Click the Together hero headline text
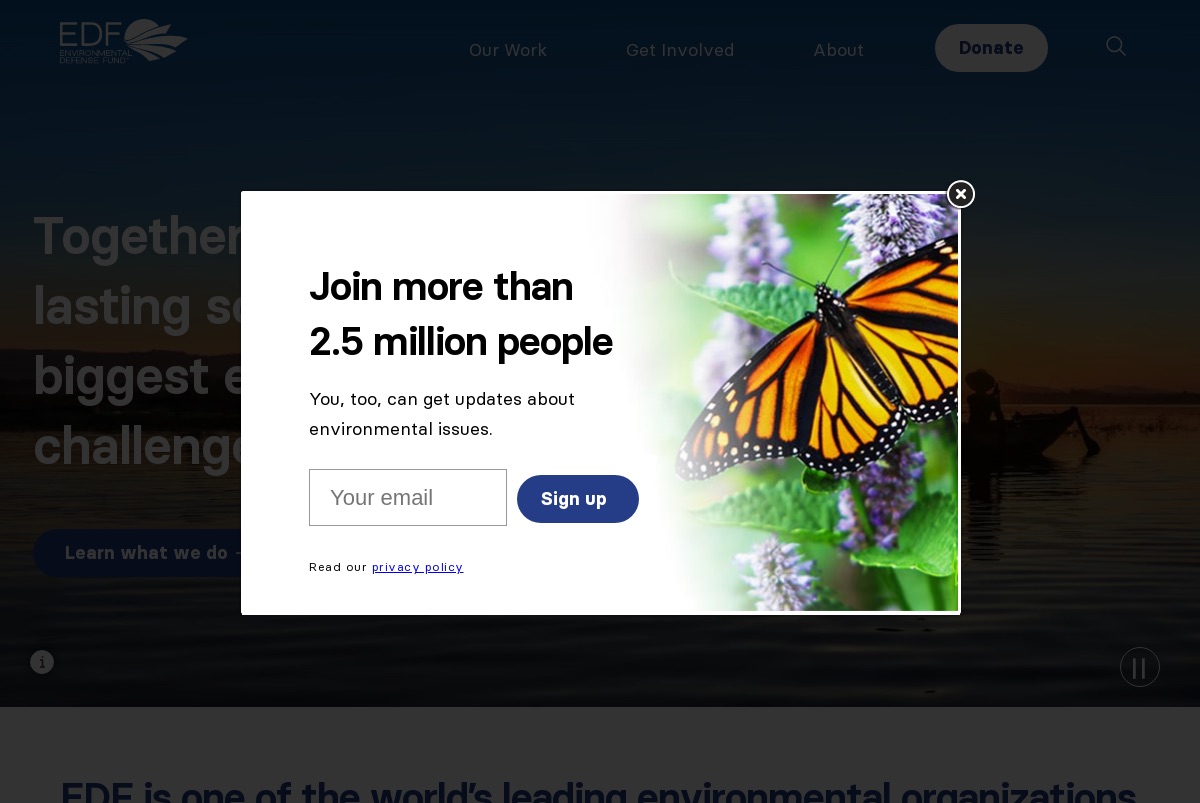This screenshot has width=1200, height=803. tap(137, 340)
